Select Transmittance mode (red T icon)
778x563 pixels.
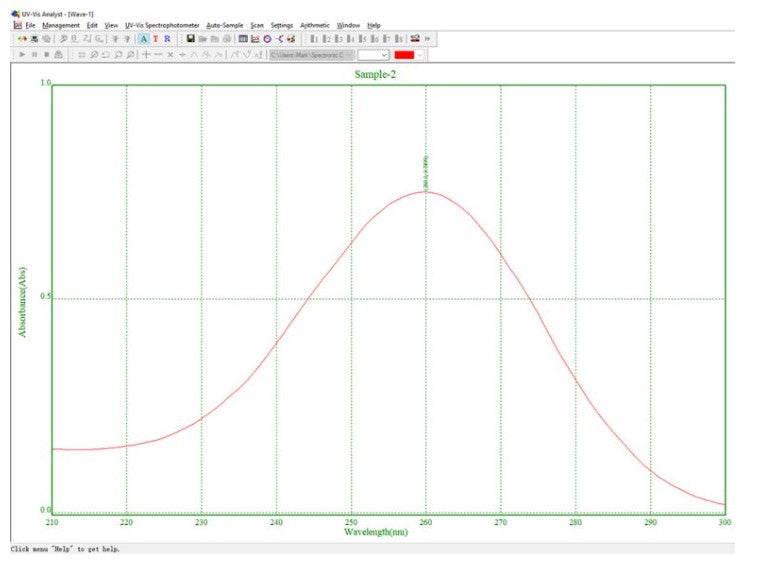pos(156,39)
